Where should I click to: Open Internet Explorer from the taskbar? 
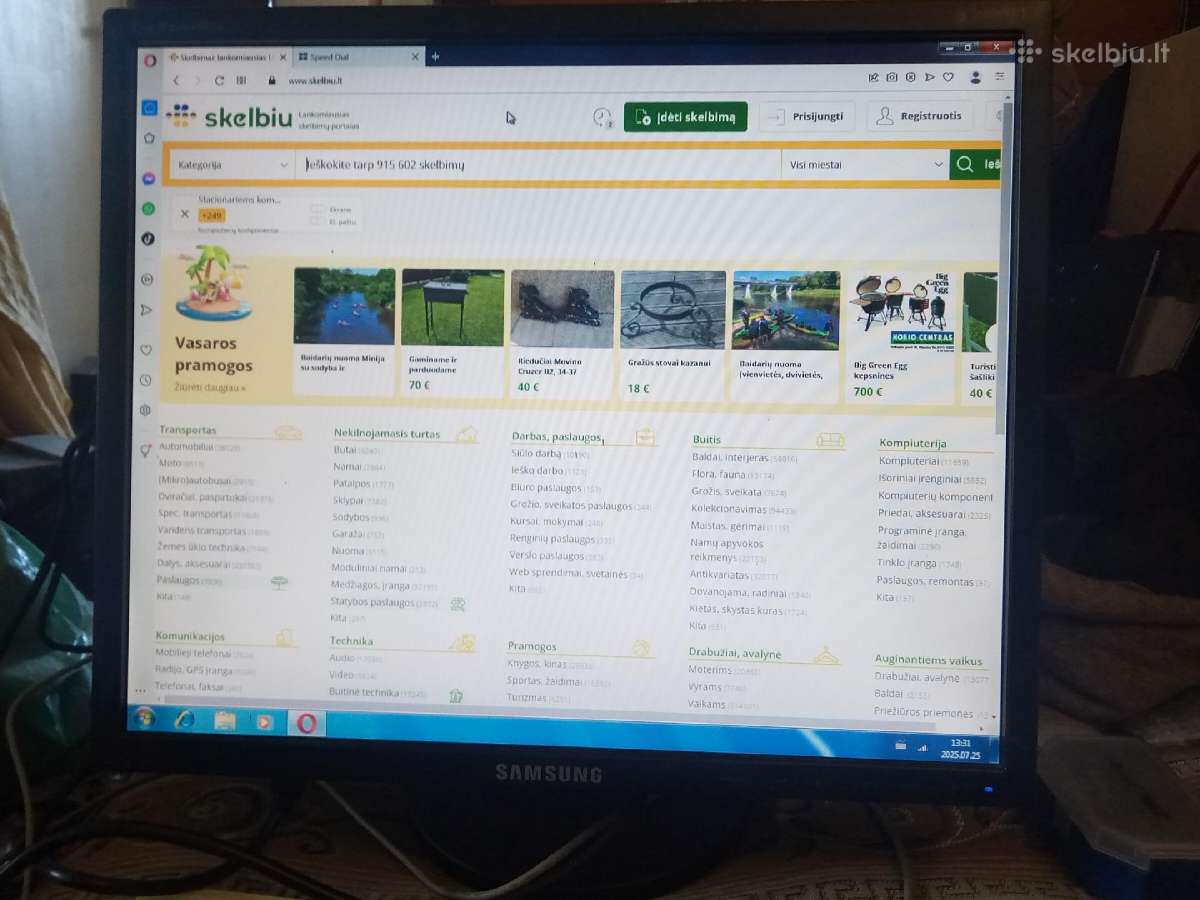184,720
